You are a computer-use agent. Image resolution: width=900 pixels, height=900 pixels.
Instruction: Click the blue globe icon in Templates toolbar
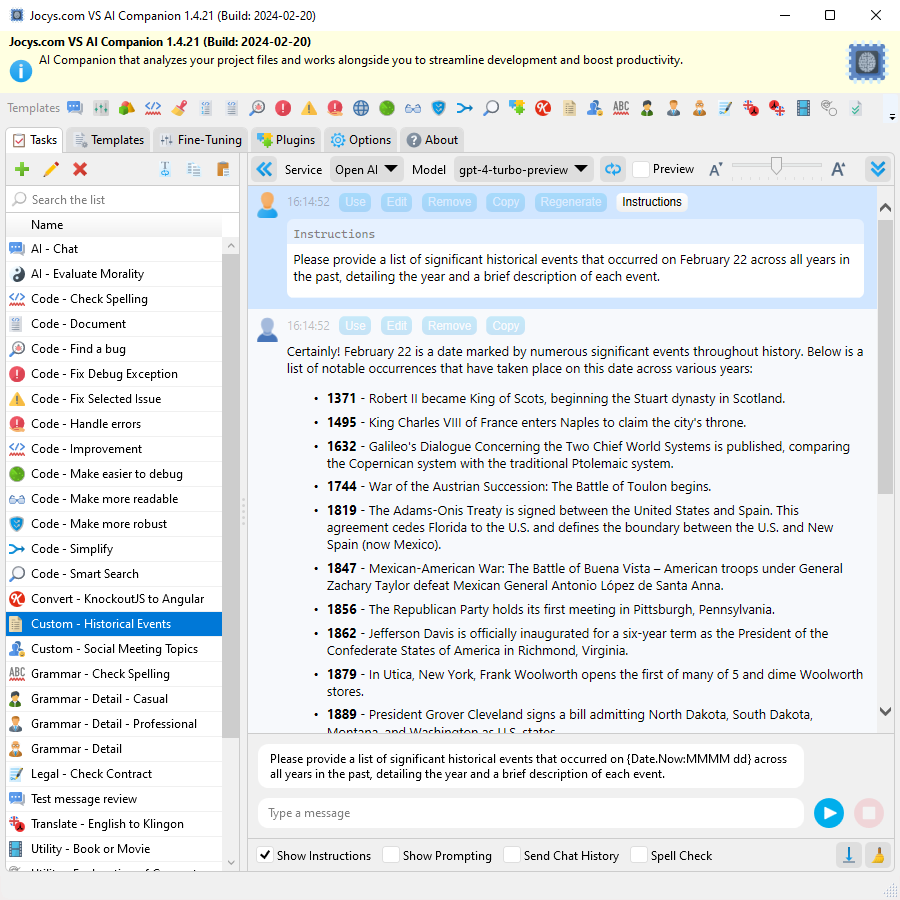[361, 108]
